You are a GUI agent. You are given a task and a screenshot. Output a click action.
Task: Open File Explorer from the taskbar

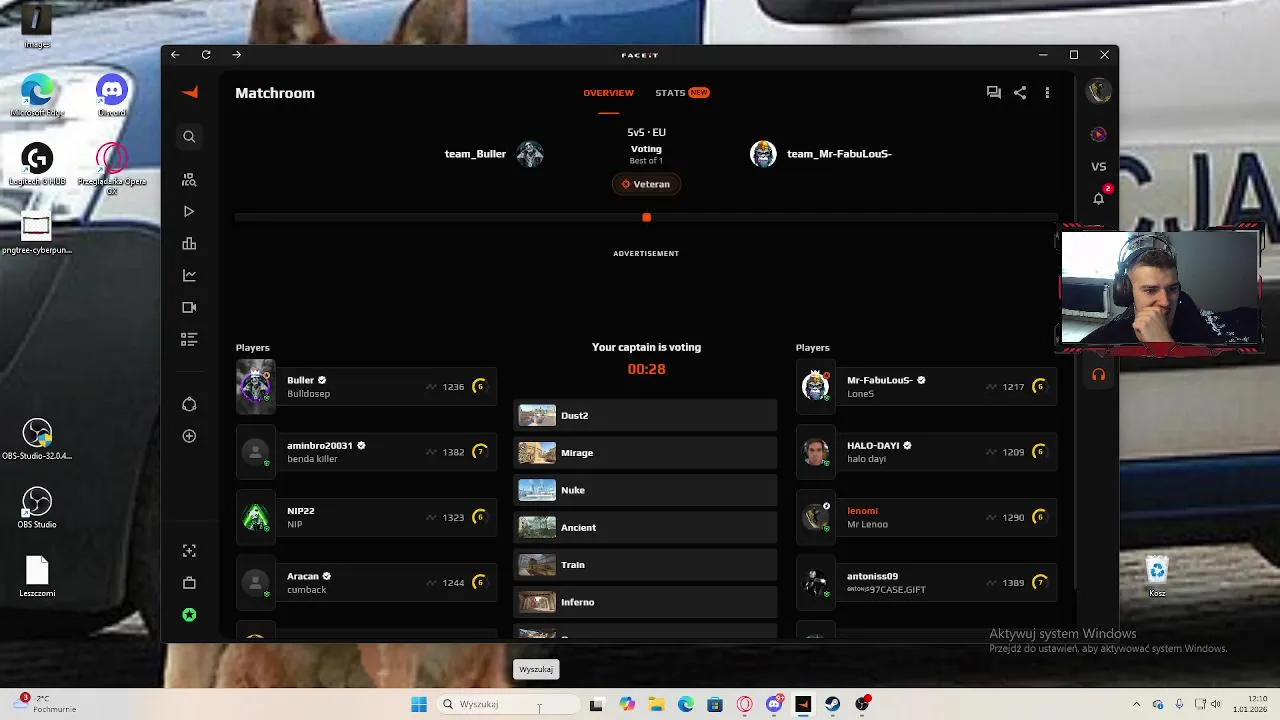click(x=656, y=704)
